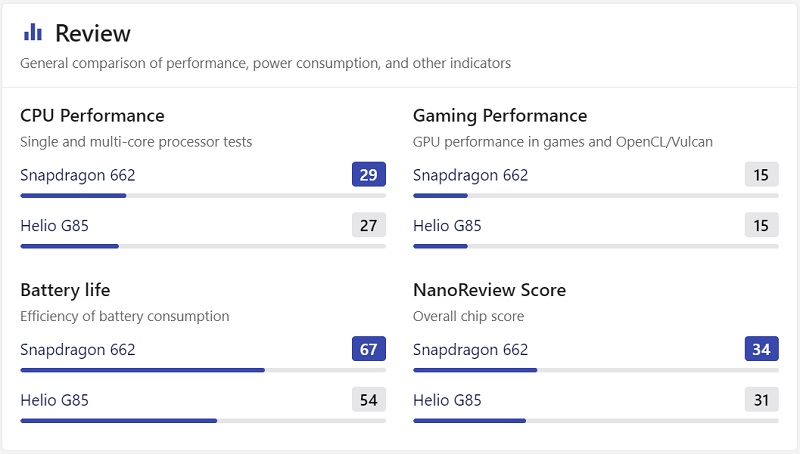Image resolution: width=800 pixels, height=454 pixels.
Task: Click the bar chart icon beside Review
Action: [33, 32]
